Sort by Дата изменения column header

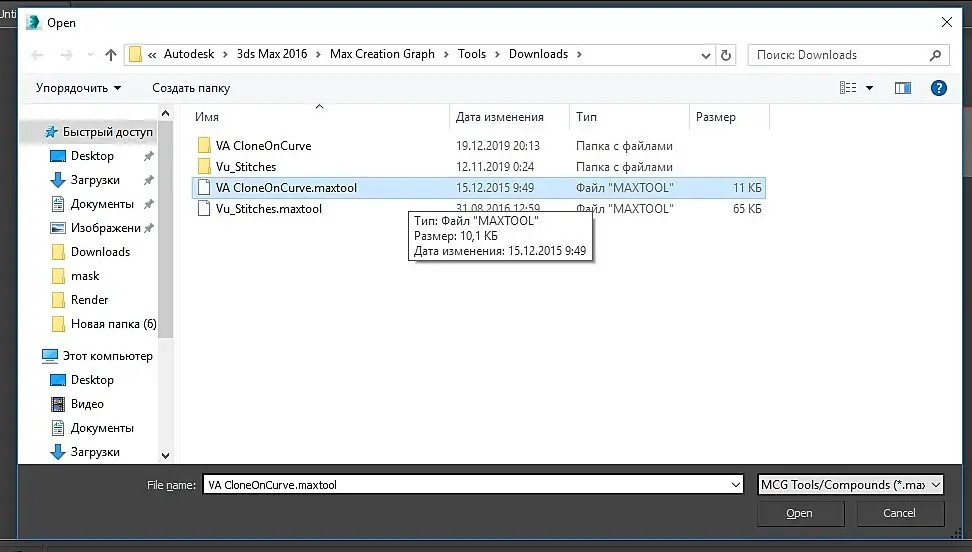(509, 117)
